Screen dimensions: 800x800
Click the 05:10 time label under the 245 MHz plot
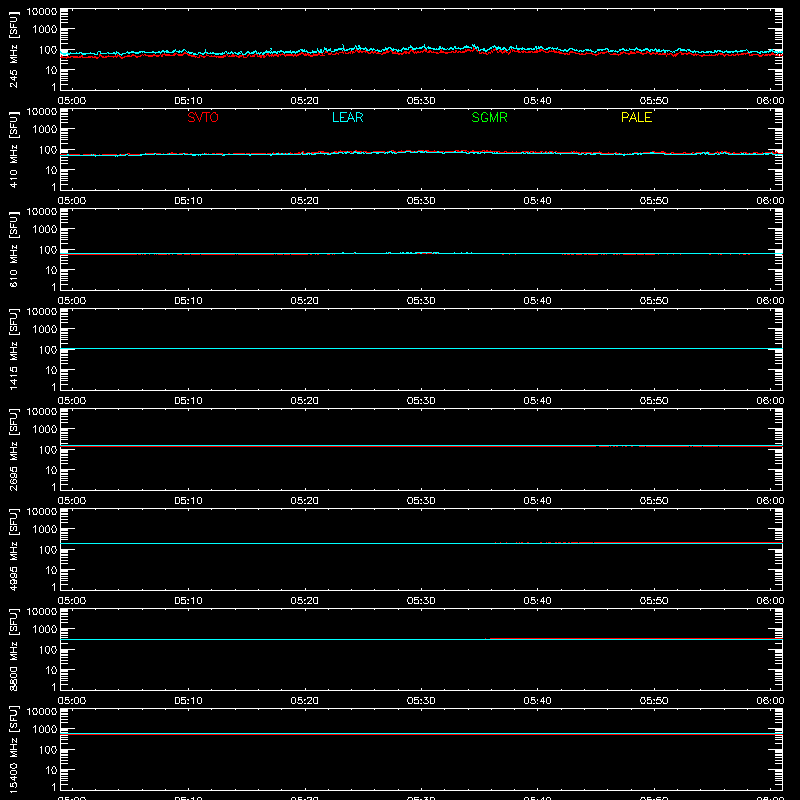coord(188,101)
